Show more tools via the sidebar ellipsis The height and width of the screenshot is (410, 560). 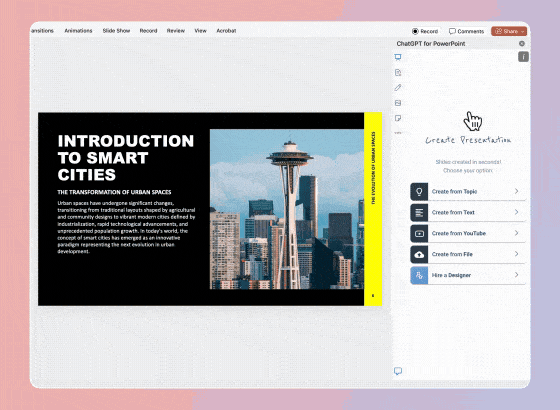pos(398,132)
